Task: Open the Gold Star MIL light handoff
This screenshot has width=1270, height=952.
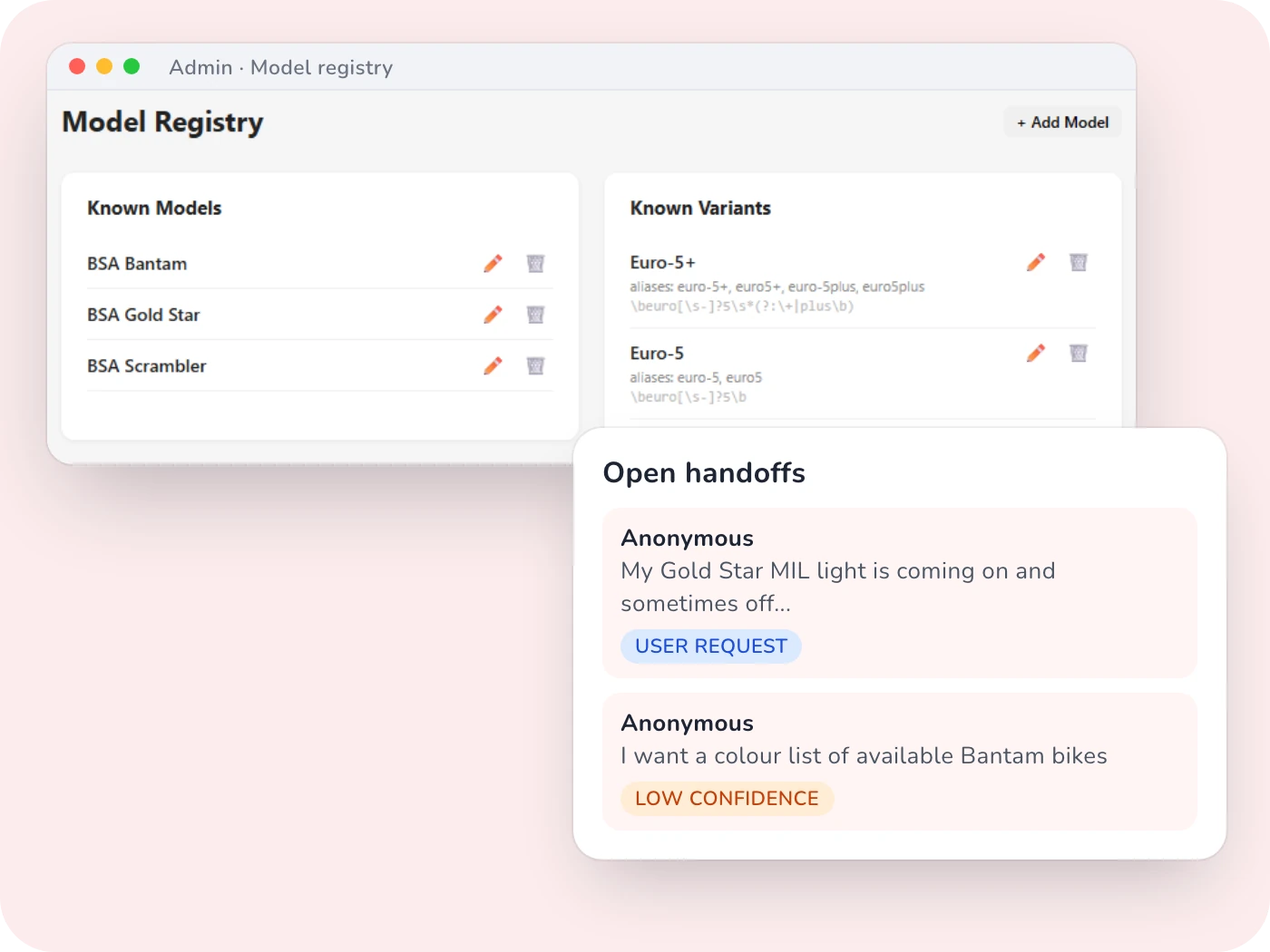Action: (x=900, y=593)
